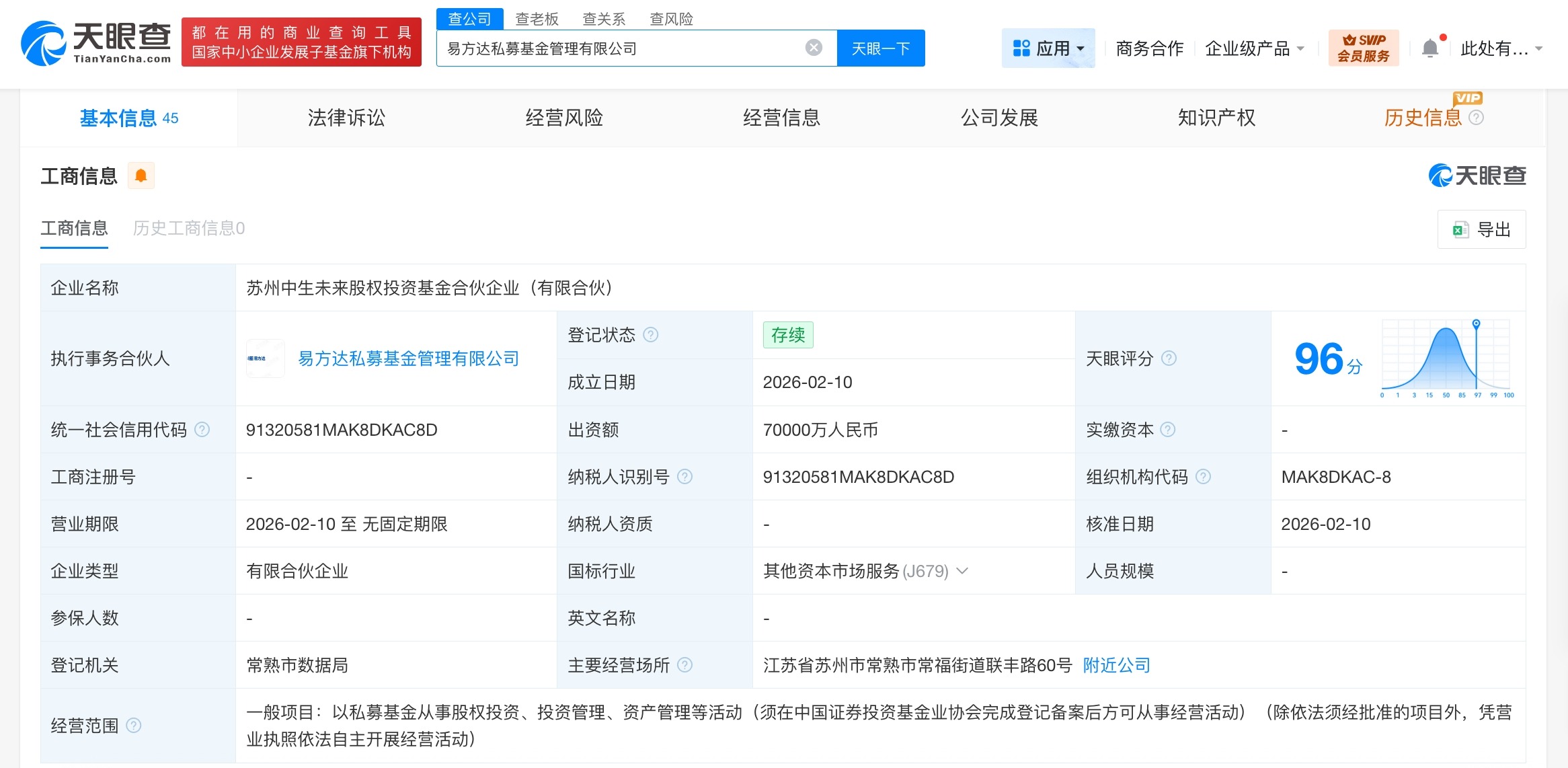Viewport: 1568px width, 768px height.
Task: Switch to the 法律诉讼 tab
Action: click(346, 118)
